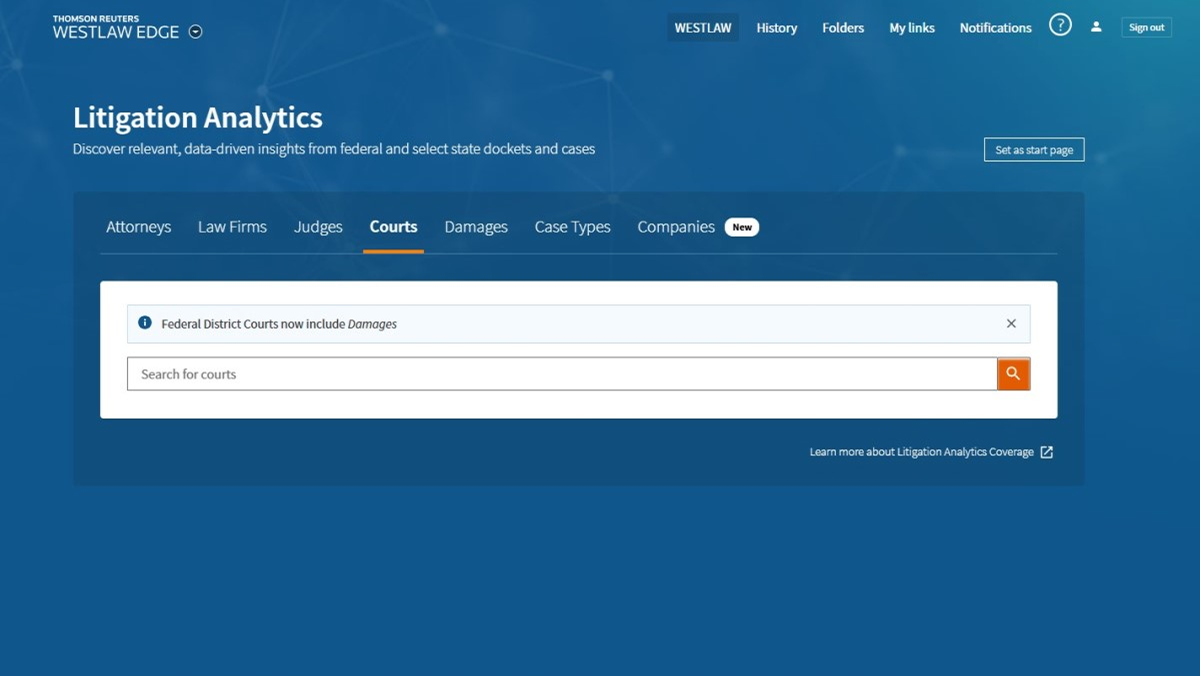Click the info icon in the Damages notice
The height and width of the screenshot is (676, 1200).
(145, 323)
